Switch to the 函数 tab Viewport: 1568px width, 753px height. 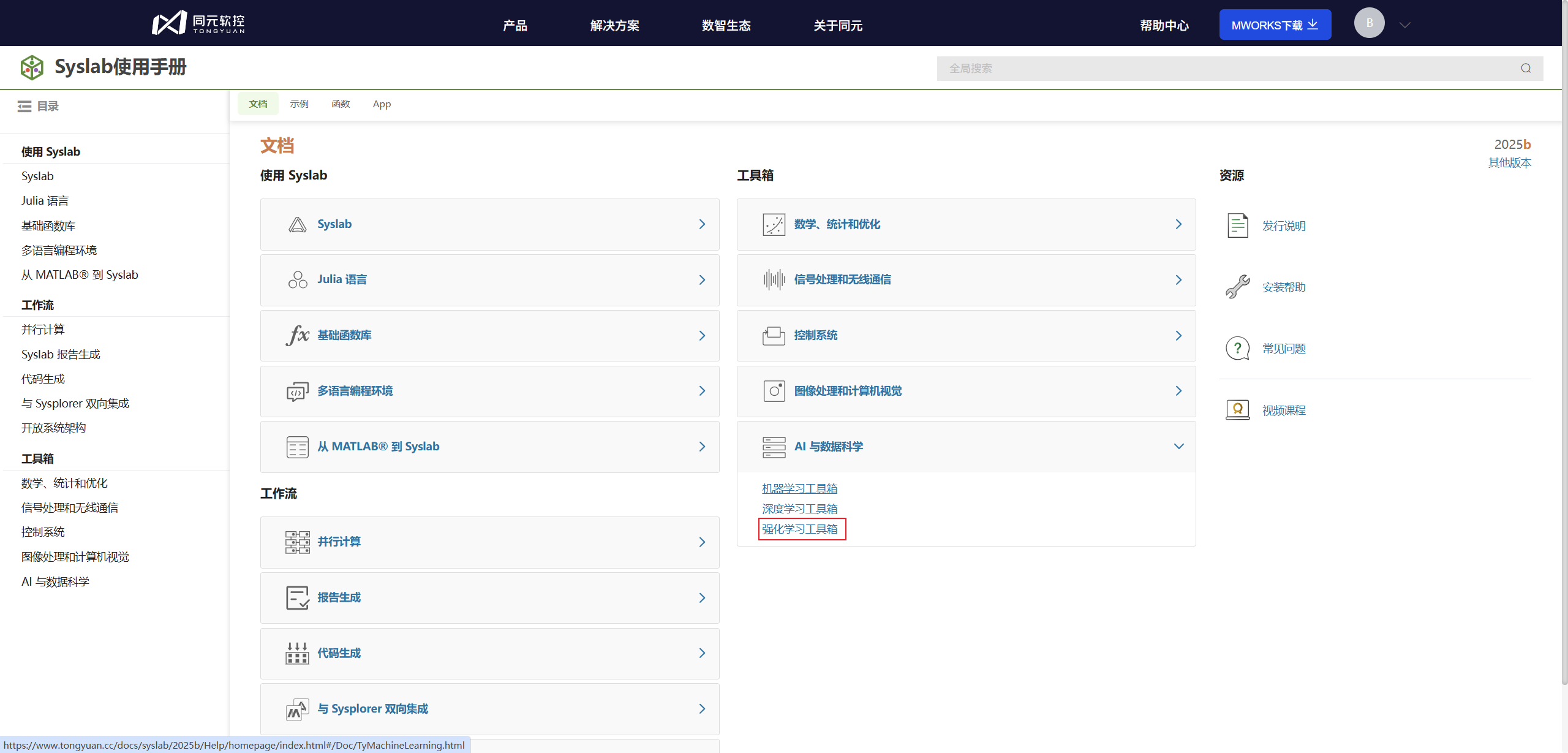pyautogui.click(x=341, y=104)
